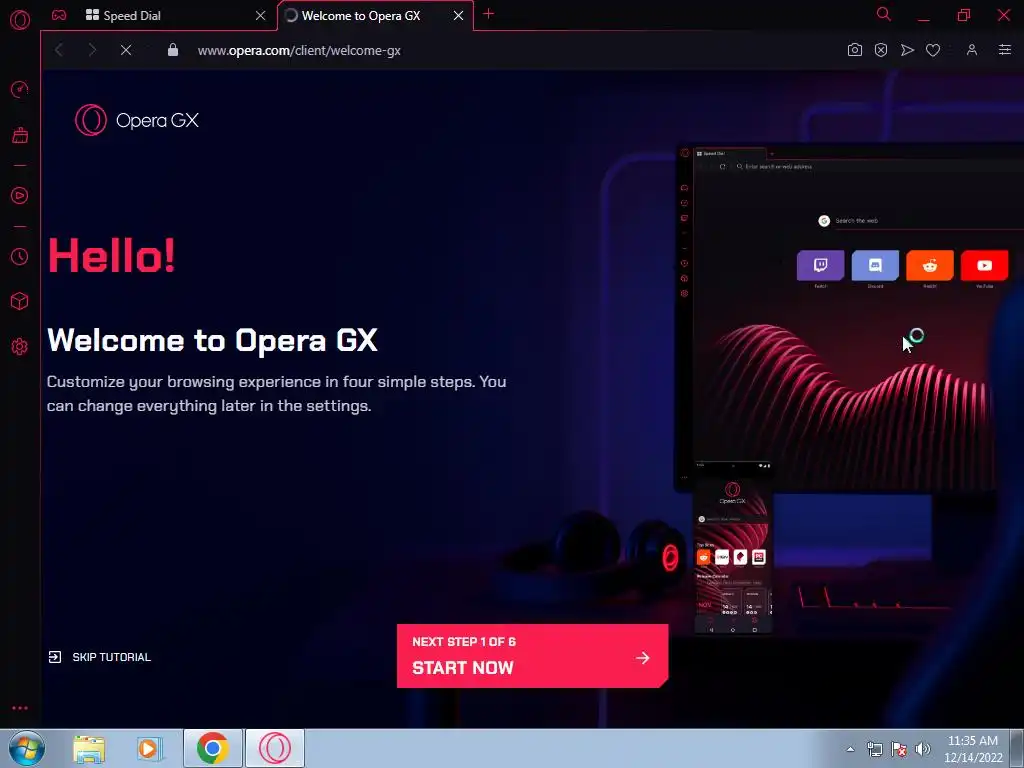Show hidden tray icons arrow
This screenshot has width=1024, height=768.
coord(850,749)
